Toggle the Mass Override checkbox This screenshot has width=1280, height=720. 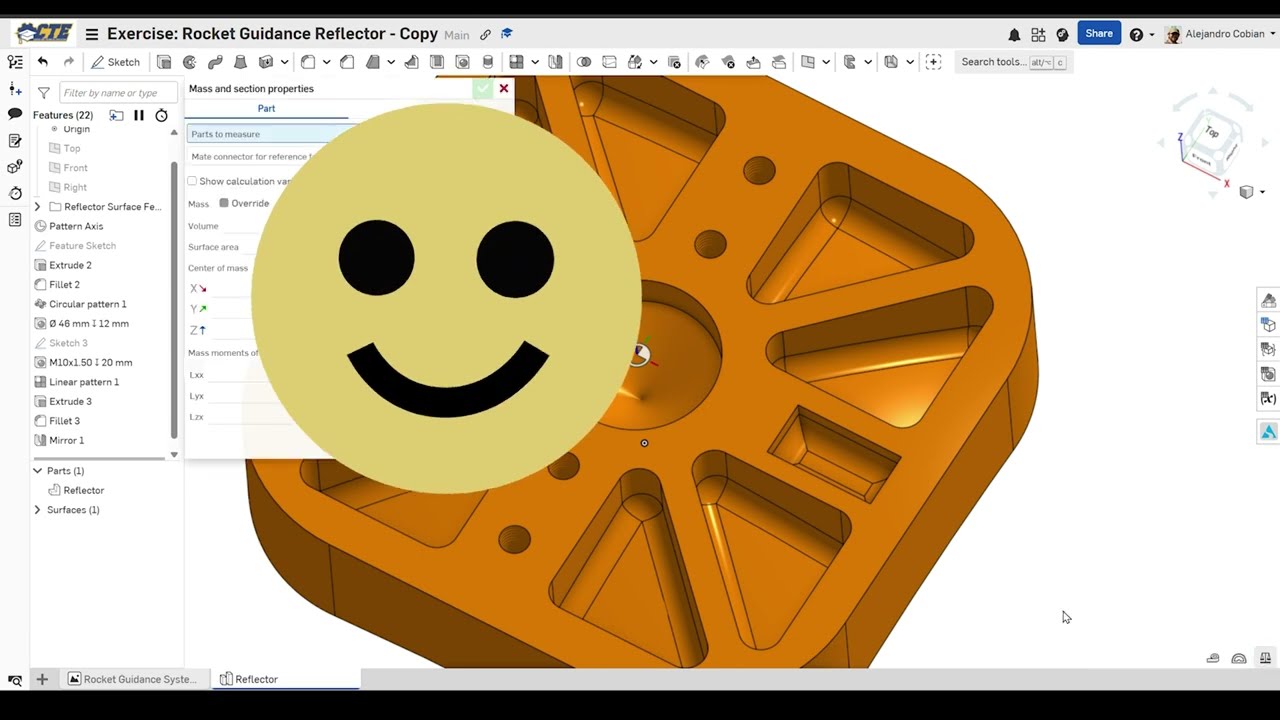coord(224,203)
